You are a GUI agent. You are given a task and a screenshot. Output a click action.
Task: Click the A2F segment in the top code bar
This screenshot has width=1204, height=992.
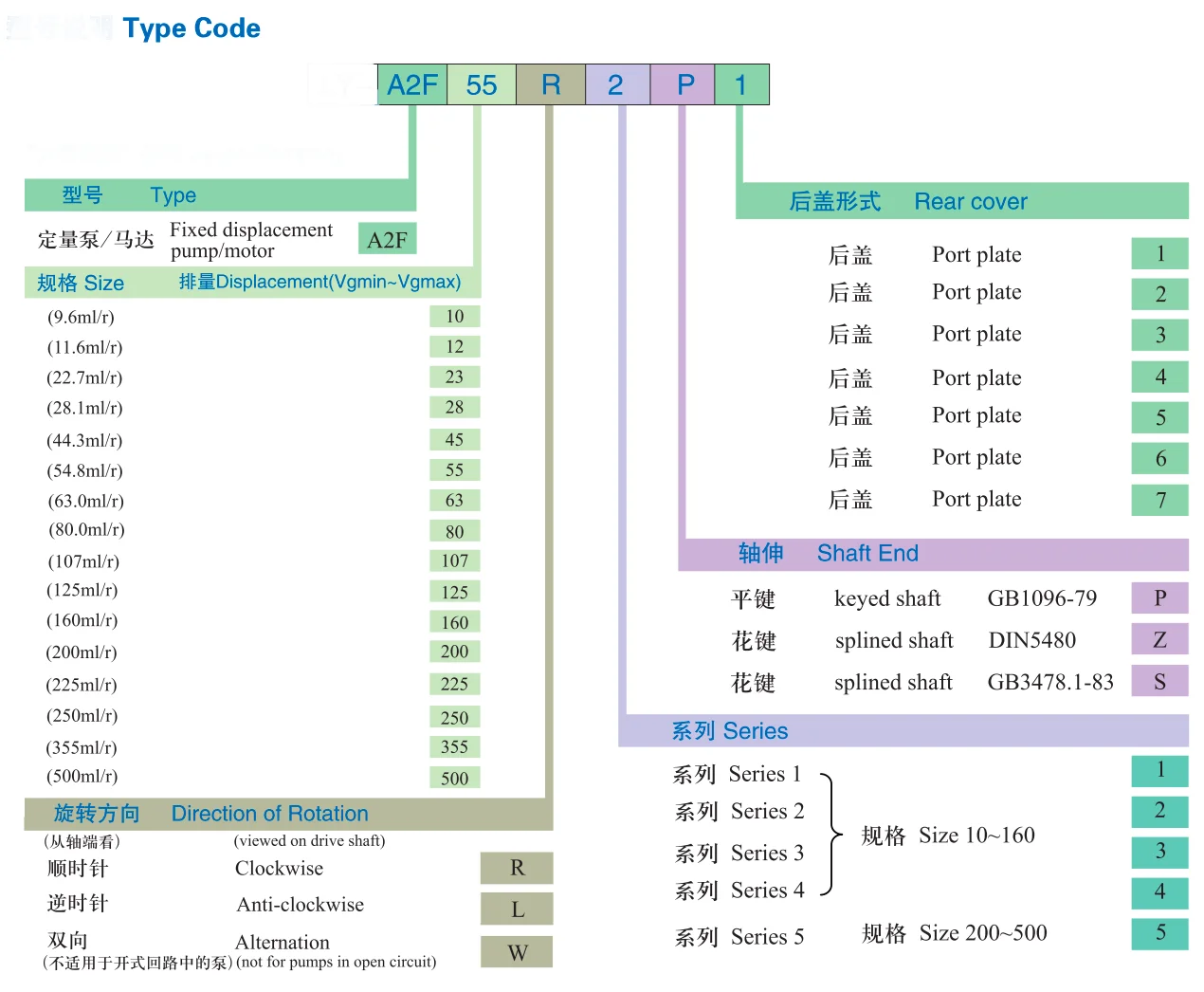point(412,85)
